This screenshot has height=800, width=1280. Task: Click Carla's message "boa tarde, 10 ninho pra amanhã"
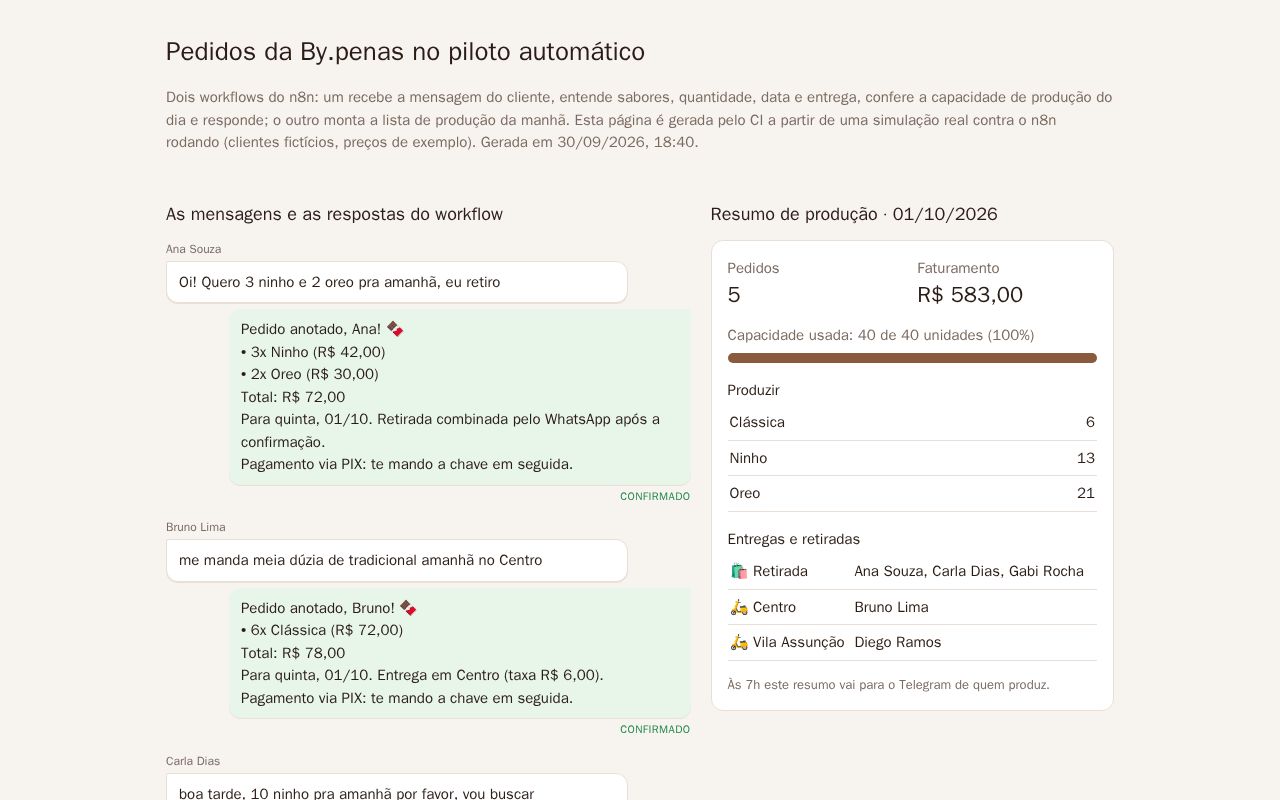point(397,787)
